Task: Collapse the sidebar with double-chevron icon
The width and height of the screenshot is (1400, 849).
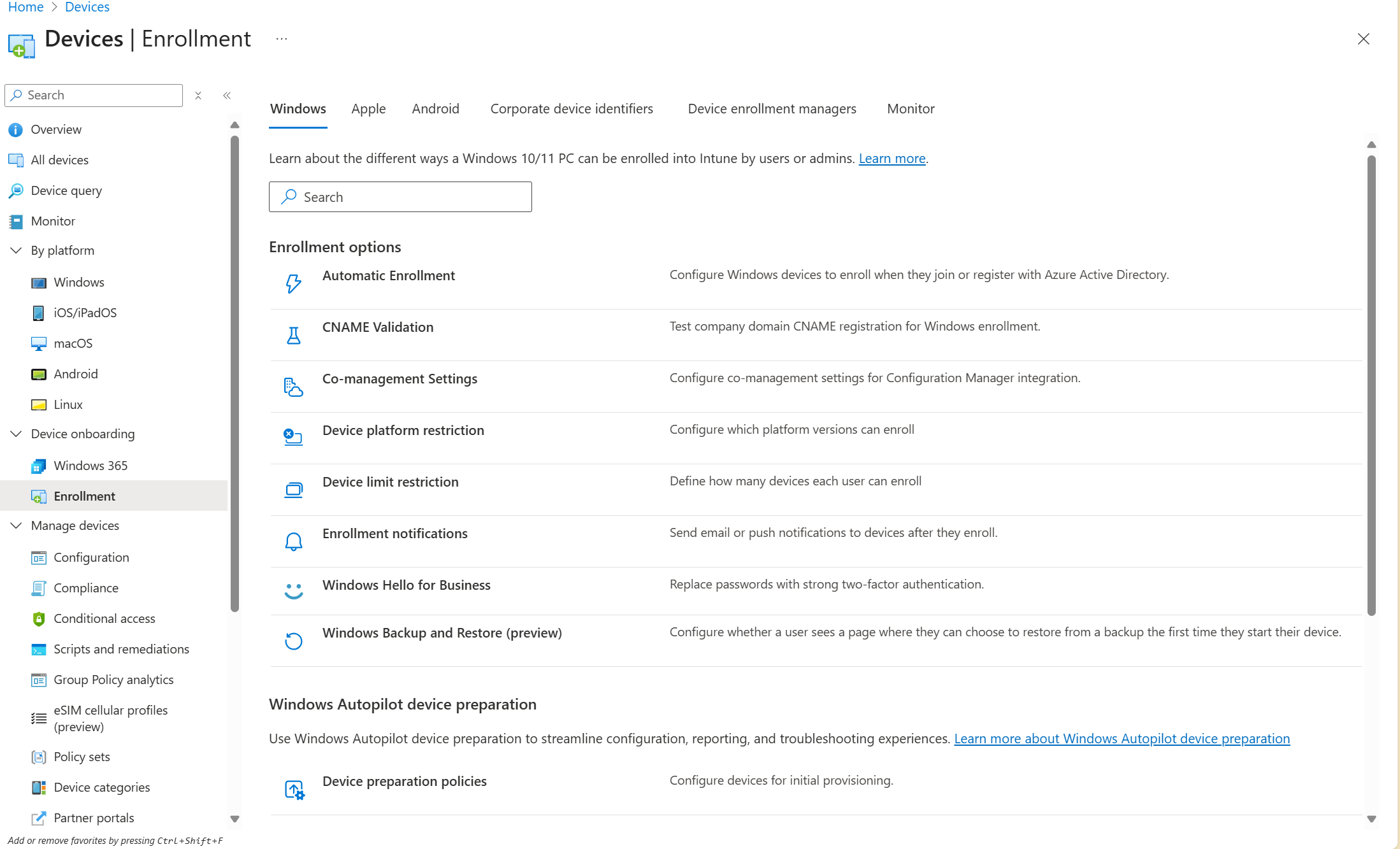Action: point(227,96)
